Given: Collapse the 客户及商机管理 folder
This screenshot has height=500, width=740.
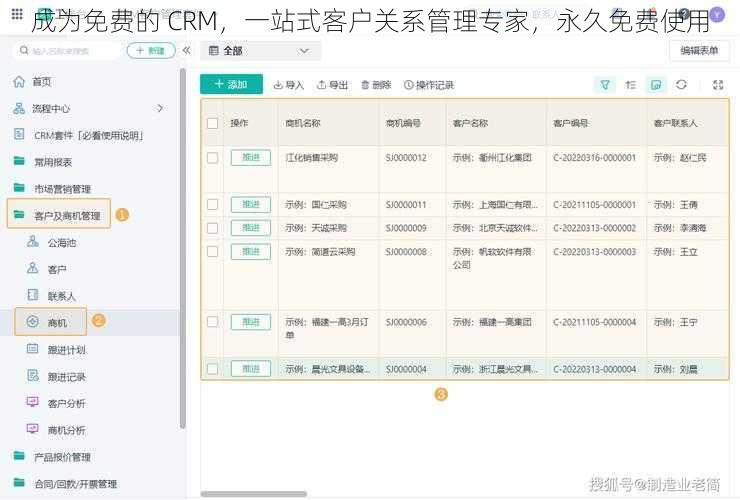Looking at the screenshot, I should point(59,214).
